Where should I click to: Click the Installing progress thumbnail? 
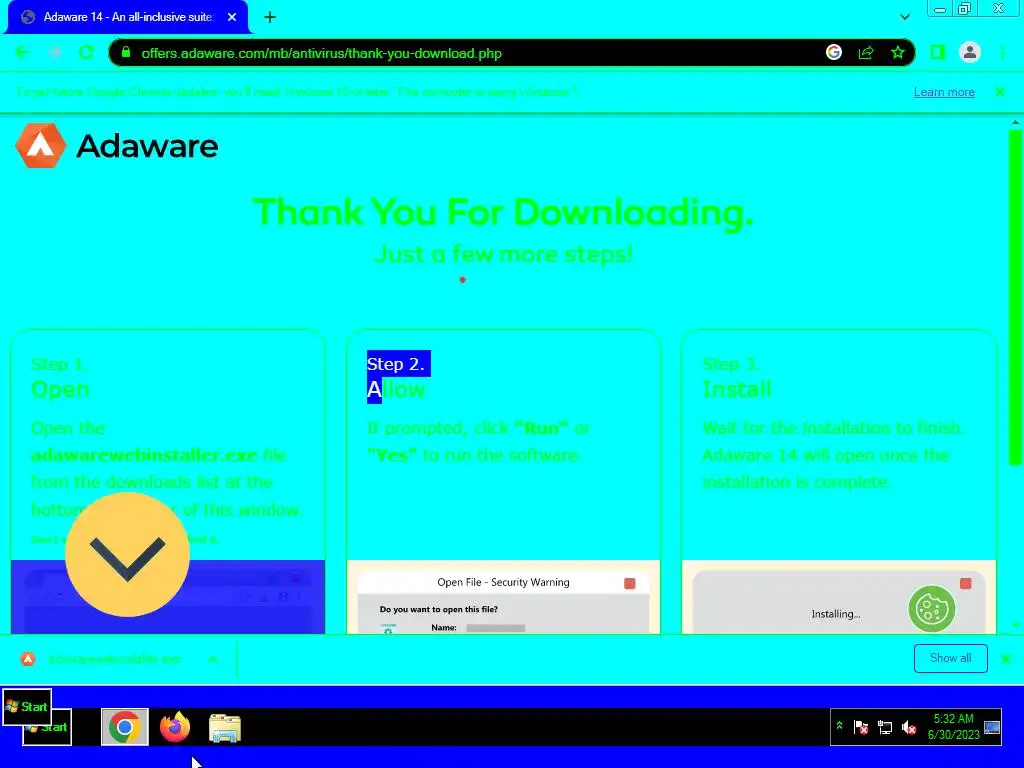(839, 598)
